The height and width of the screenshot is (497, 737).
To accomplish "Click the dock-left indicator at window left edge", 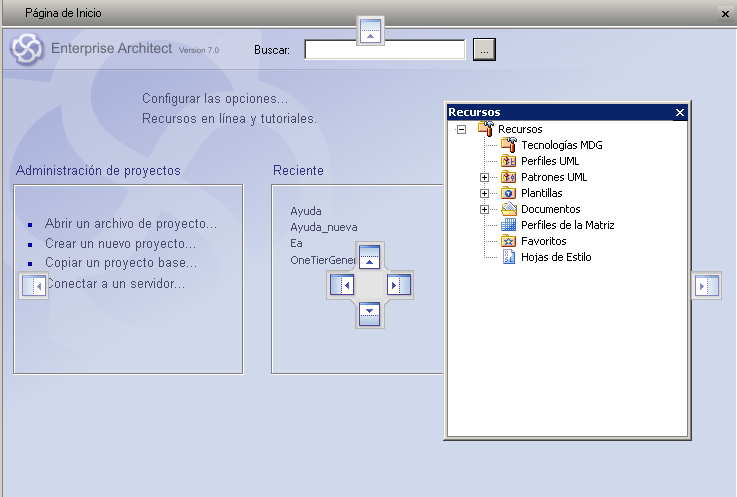I will (34, 285).
